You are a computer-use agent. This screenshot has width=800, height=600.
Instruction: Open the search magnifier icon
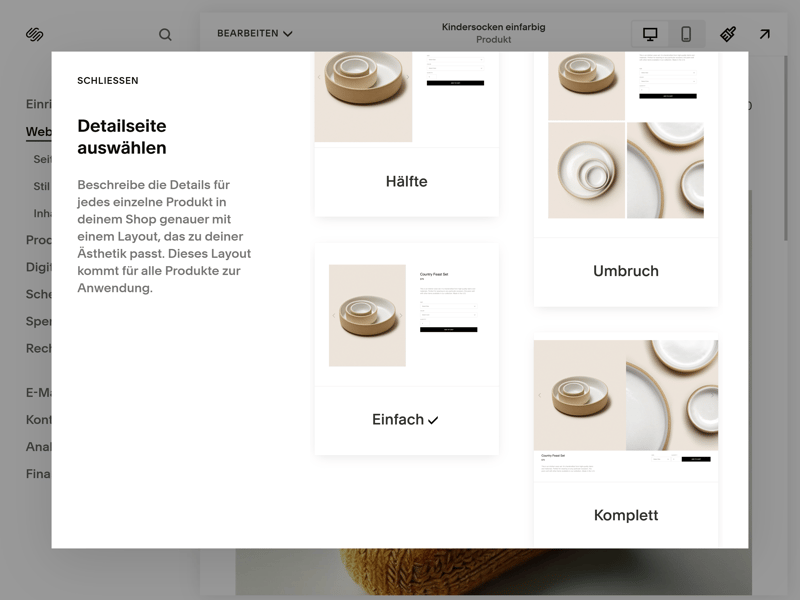165,34
